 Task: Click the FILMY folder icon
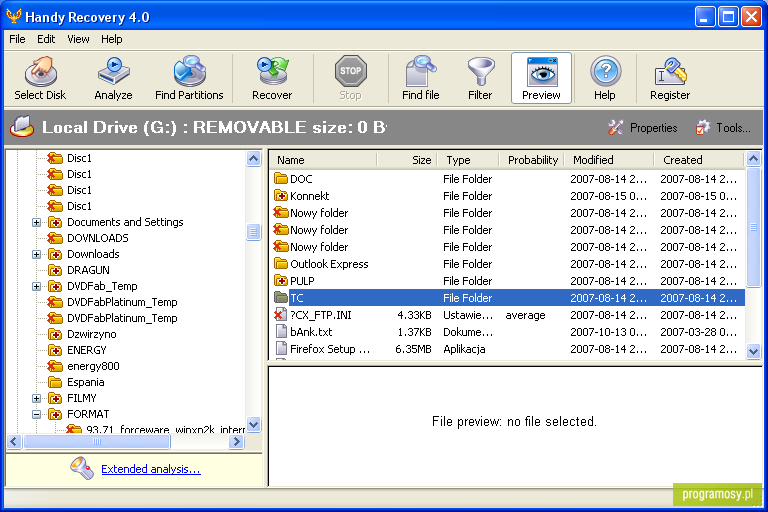click(55, 398)
